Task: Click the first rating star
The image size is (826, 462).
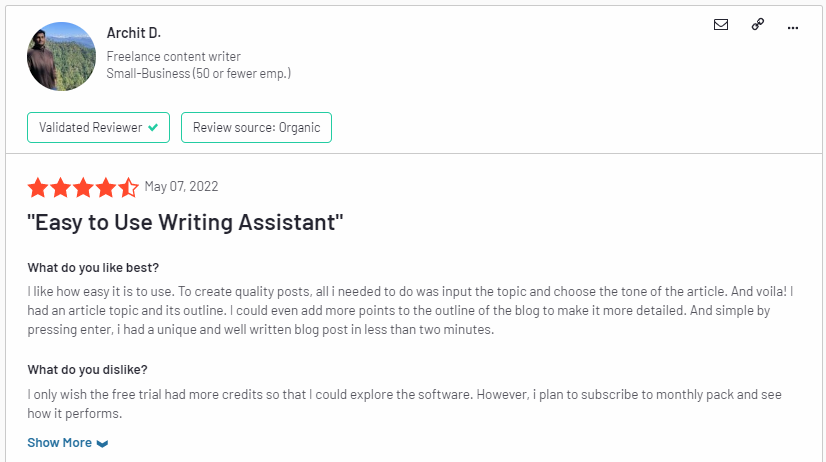Action: [x=38, y=188]
